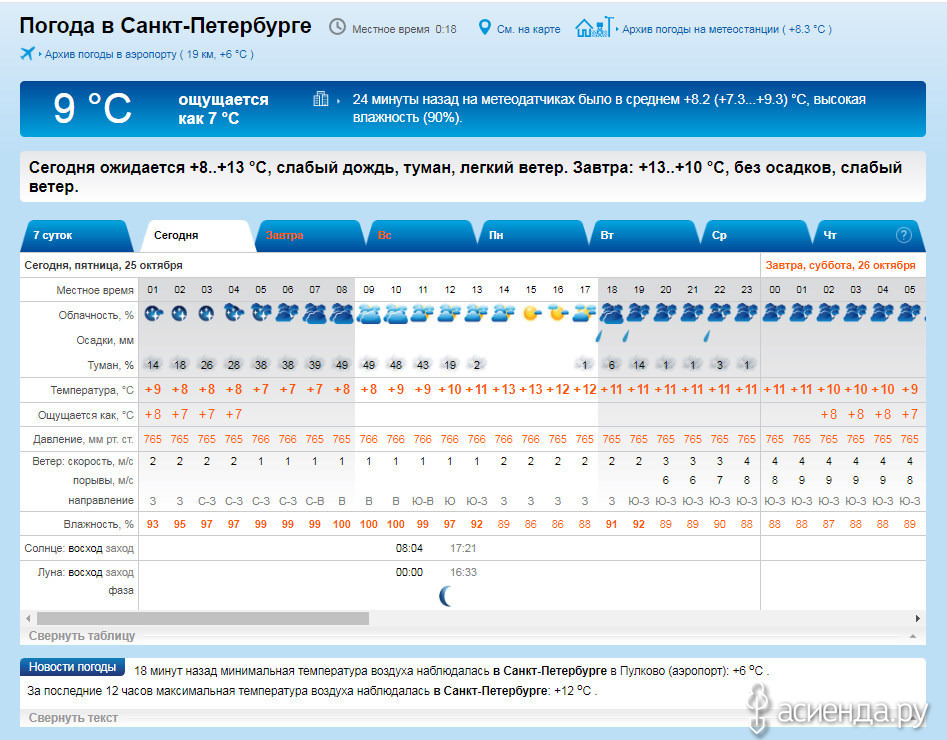Click the cloudiness icon for hour 03
The height and width of the screenshot is (740, 947).
coord(207,314)
